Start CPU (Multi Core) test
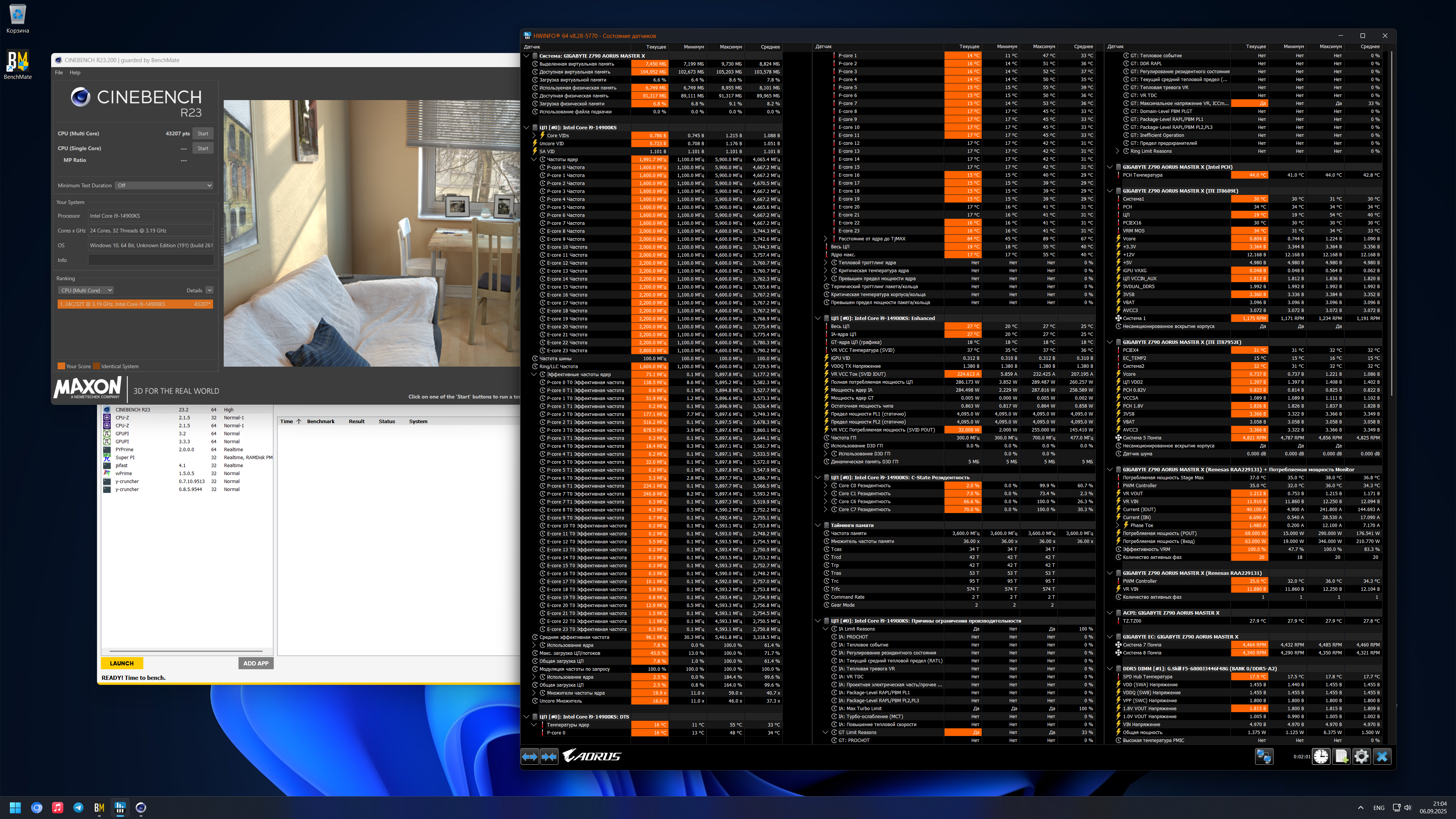 [203, 133]
